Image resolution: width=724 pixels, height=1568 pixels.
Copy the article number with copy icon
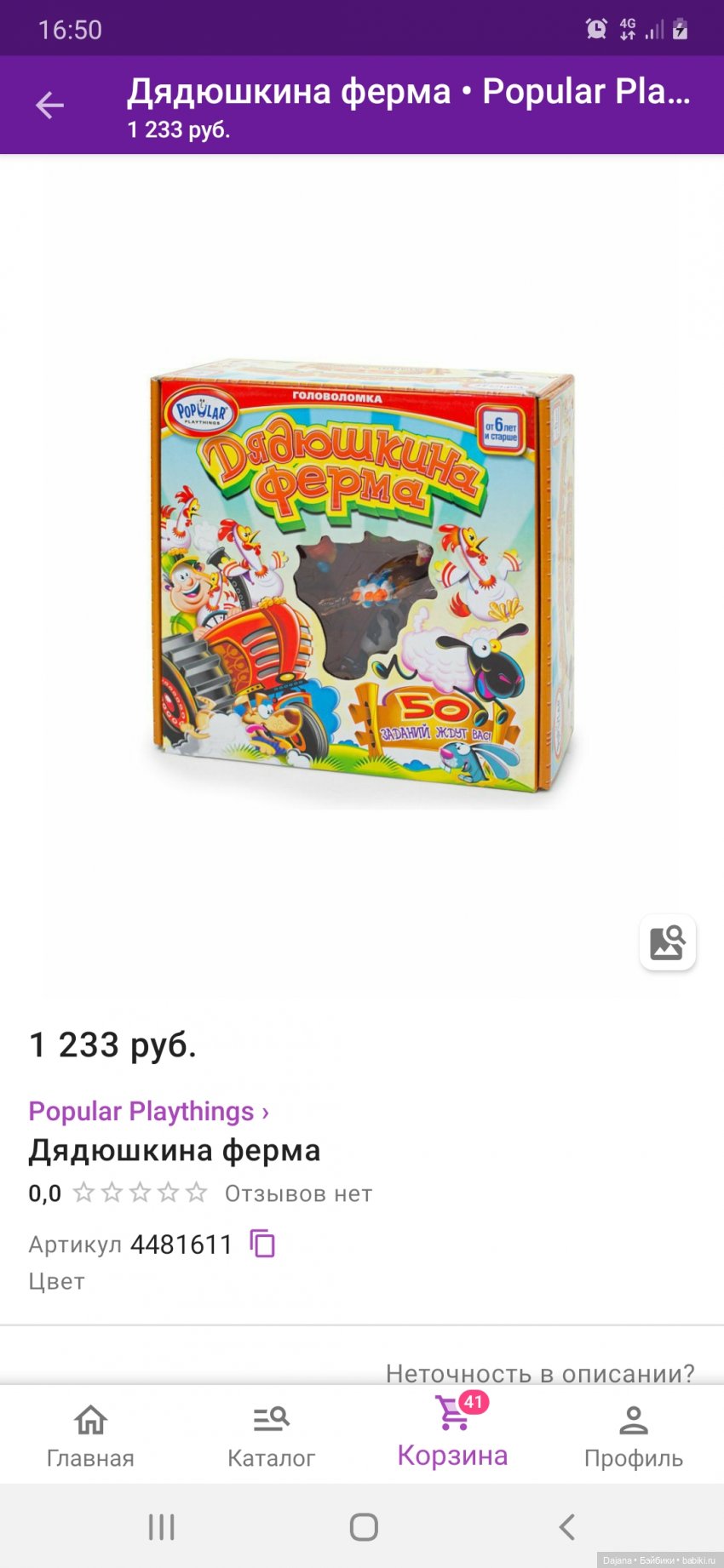262,1244
